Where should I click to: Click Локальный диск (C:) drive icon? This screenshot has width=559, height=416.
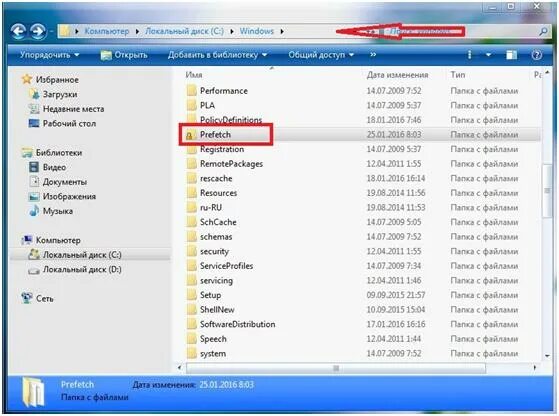[x=34, y=255]
